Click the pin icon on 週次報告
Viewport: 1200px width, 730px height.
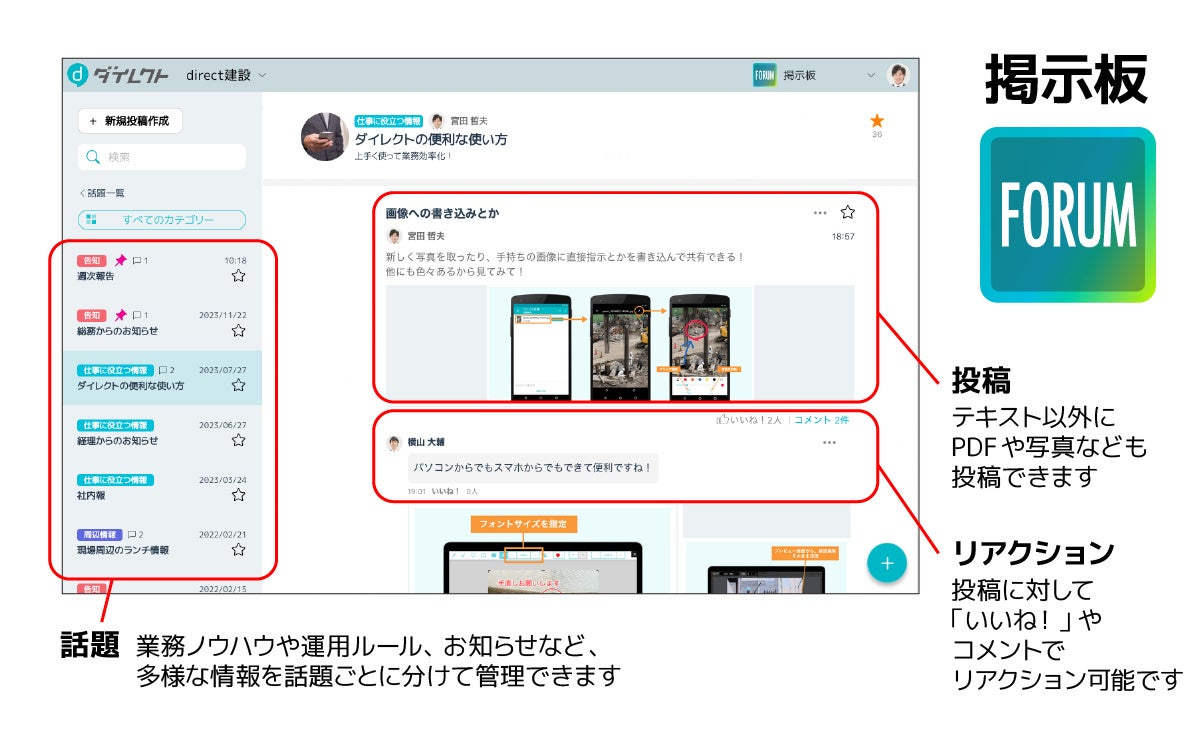[120, 260]
